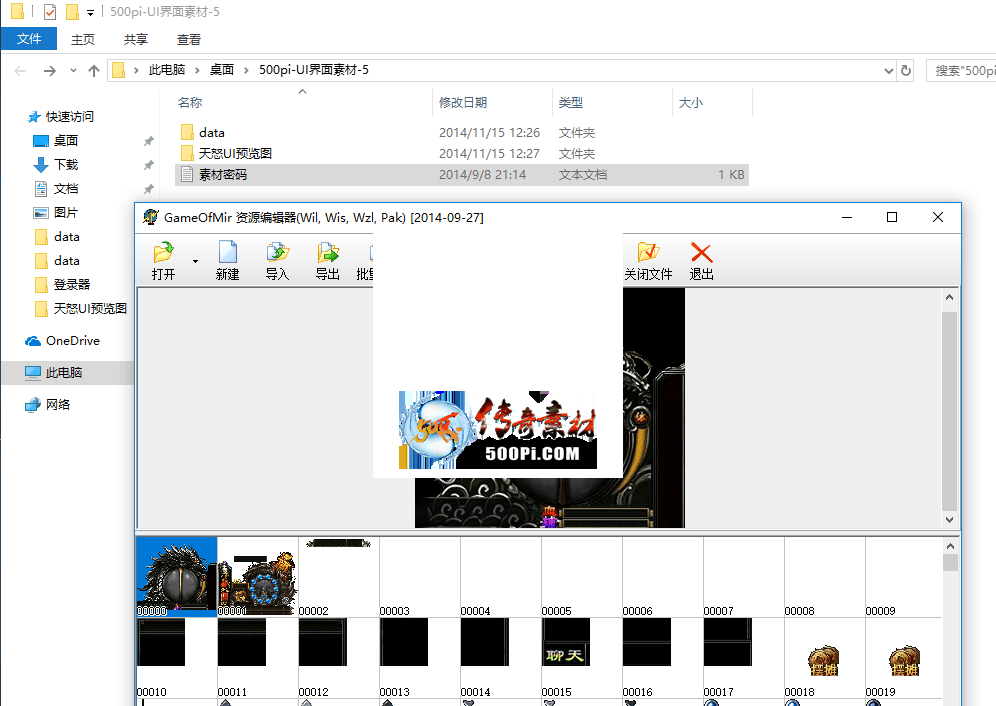Expand the chevron before 此电脑 in address bar
Screen dimensions: 996x706
[136, 70]
